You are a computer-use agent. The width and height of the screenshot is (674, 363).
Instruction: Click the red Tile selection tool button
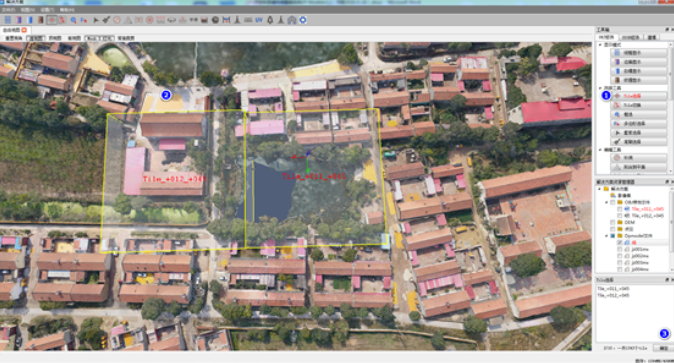tap(640, 96)
